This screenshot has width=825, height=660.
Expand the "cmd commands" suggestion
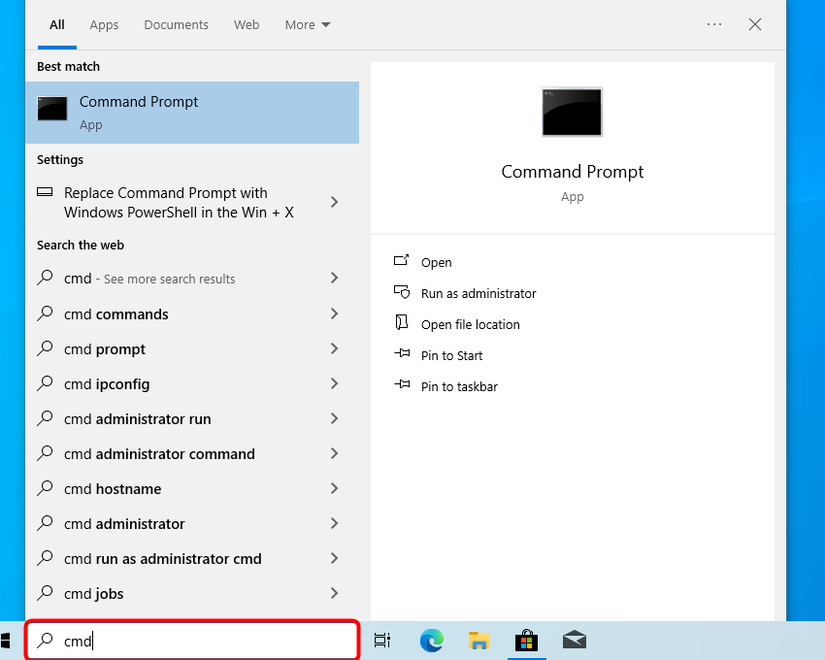(x=335, y=314)
